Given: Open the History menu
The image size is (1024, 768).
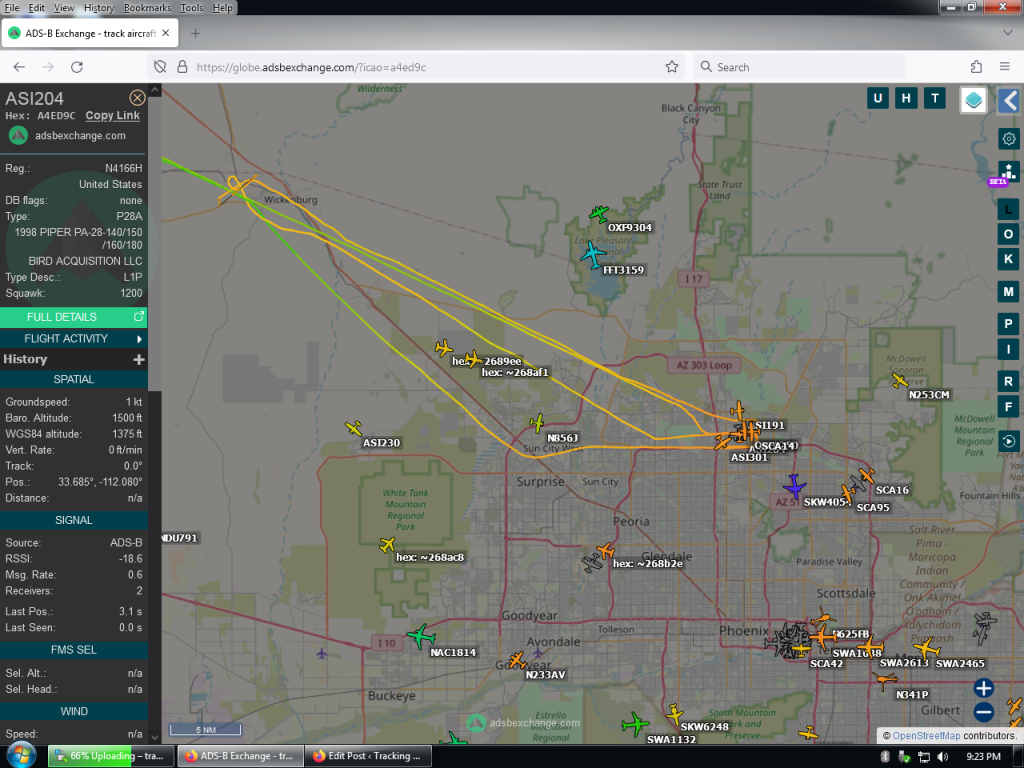Looking at the screenshot, I should [x=99, y=8].
